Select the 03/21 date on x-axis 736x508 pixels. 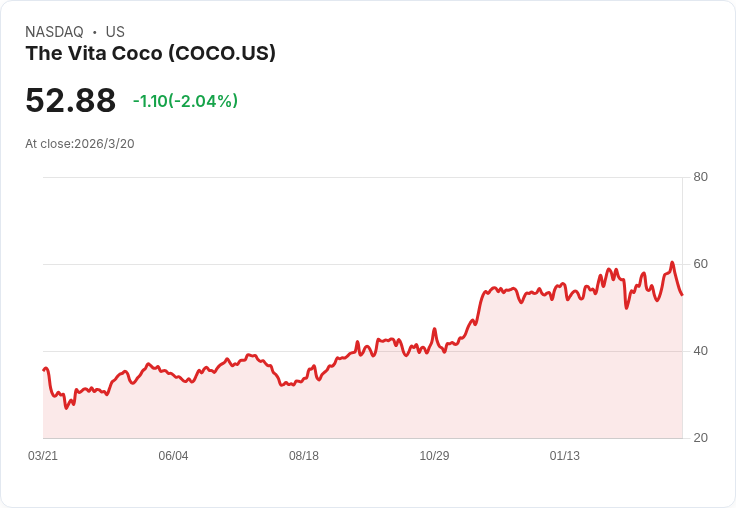(x=43, y=455)
